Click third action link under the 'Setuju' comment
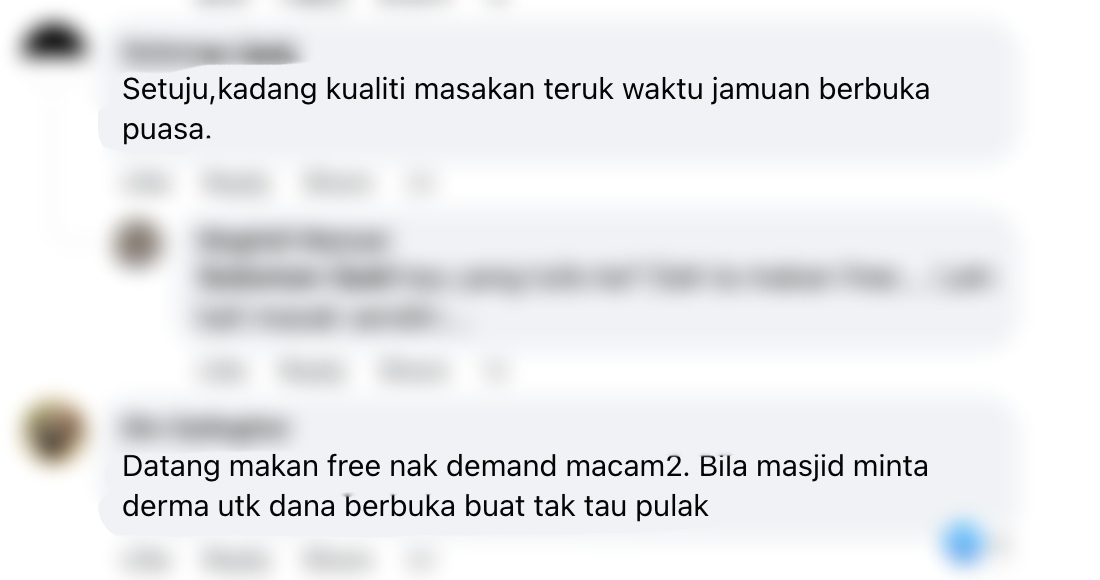The image size is (1100, 580). [x=338, y=183]
